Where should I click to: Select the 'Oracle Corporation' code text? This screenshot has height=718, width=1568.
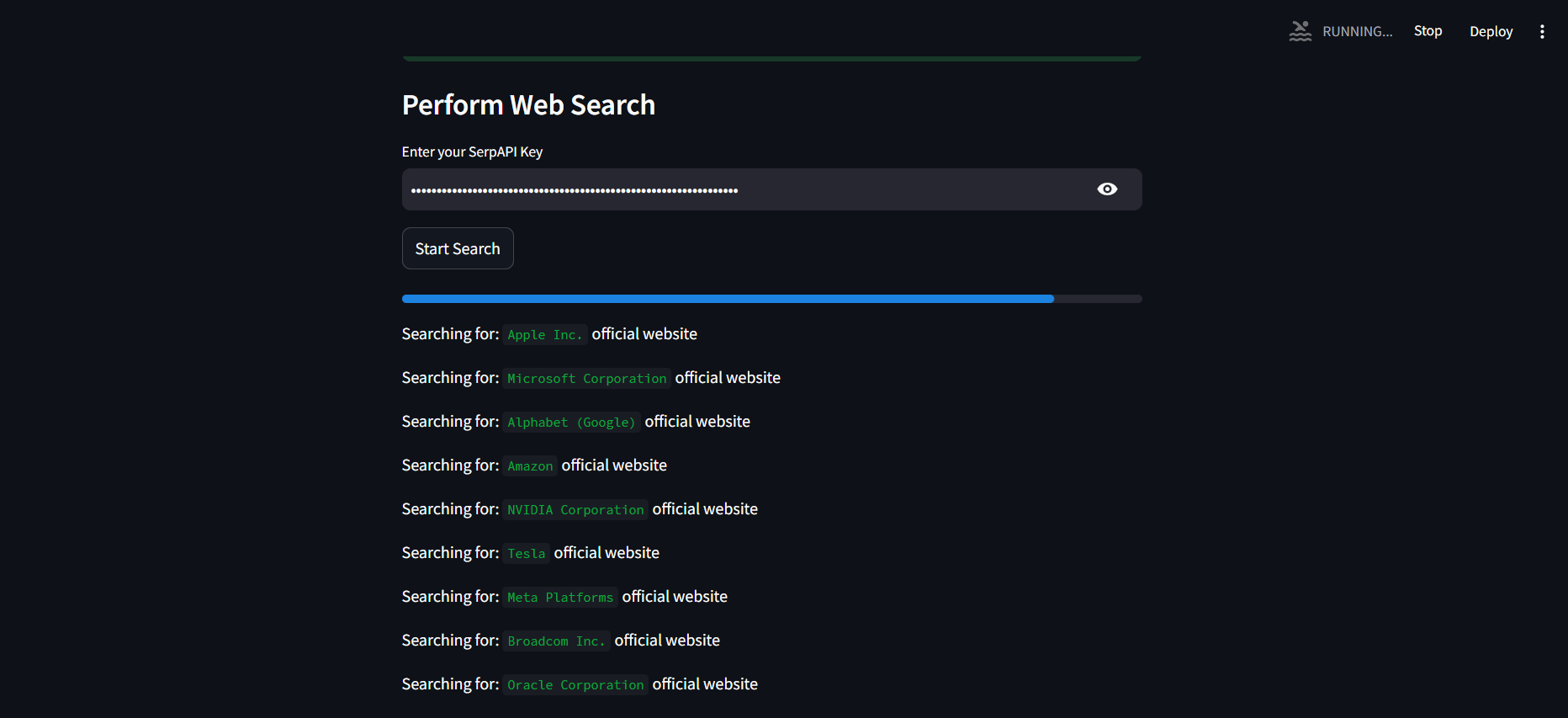pyautogui.click(x=575, y=685)
